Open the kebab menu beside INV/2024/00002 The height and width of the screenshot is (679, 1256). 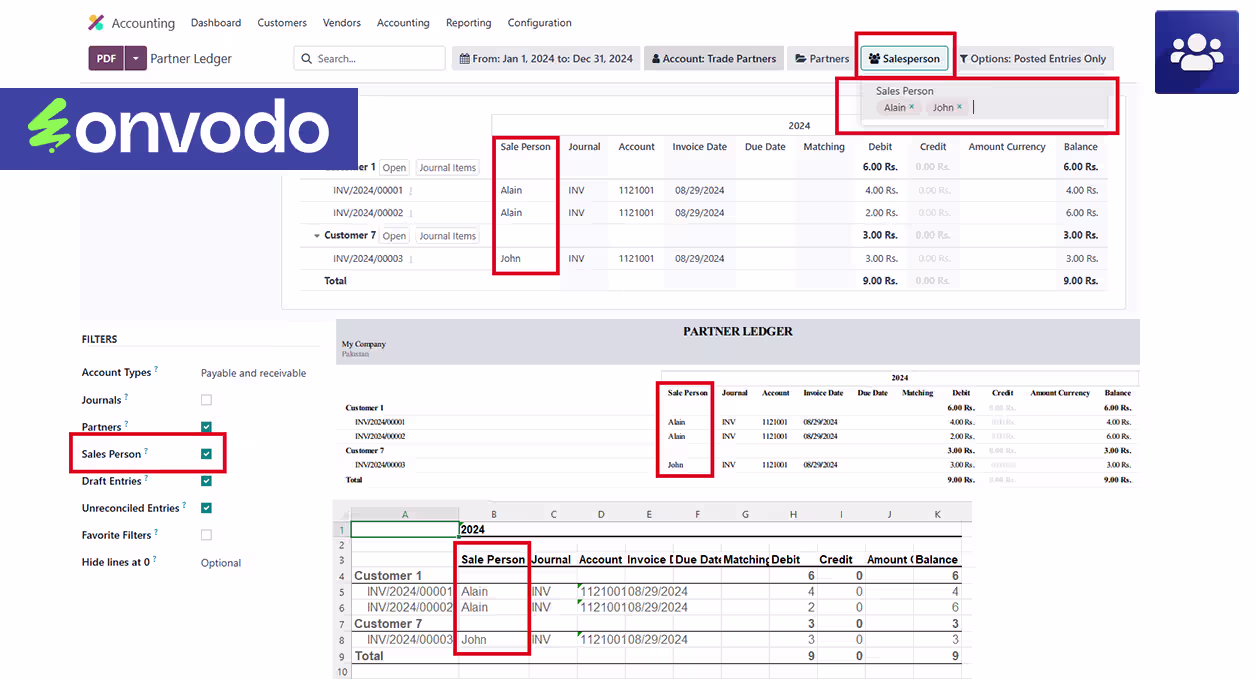(x=411, y=213)
